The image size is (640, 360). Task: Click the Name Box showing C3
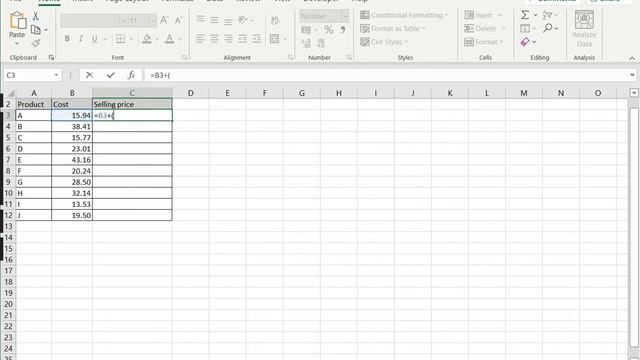28,75
